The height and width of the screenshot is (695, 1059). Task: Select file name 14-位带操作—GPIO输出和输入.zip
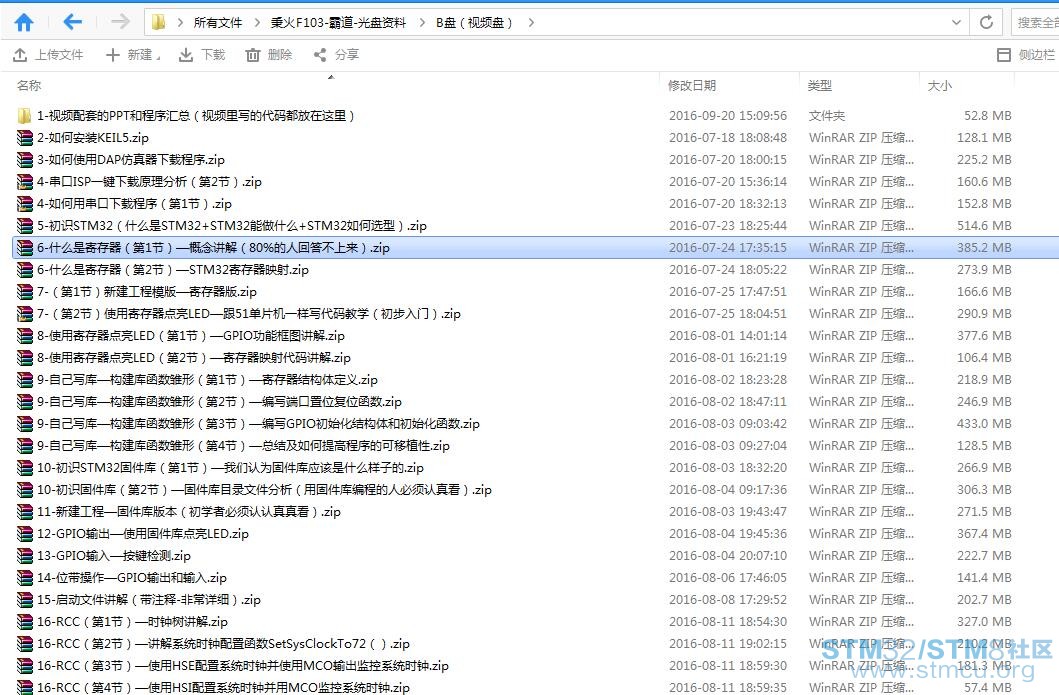click(x=132, y=577)
